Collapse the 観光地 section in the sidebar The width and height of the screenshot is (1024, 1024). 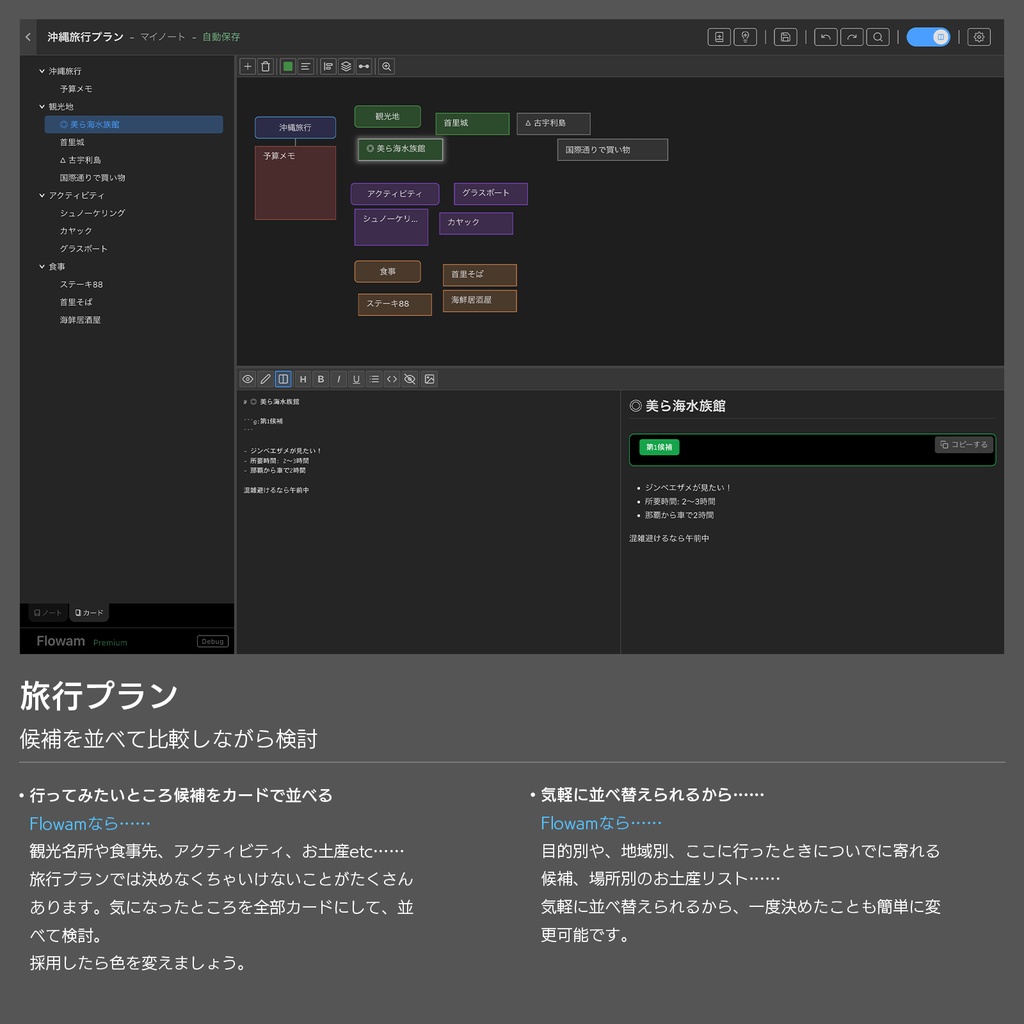tap(40, 106)
